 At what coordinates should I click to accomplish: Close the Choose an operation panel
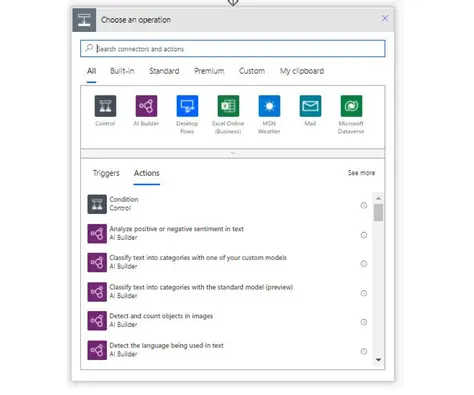[x=385, y=18]
